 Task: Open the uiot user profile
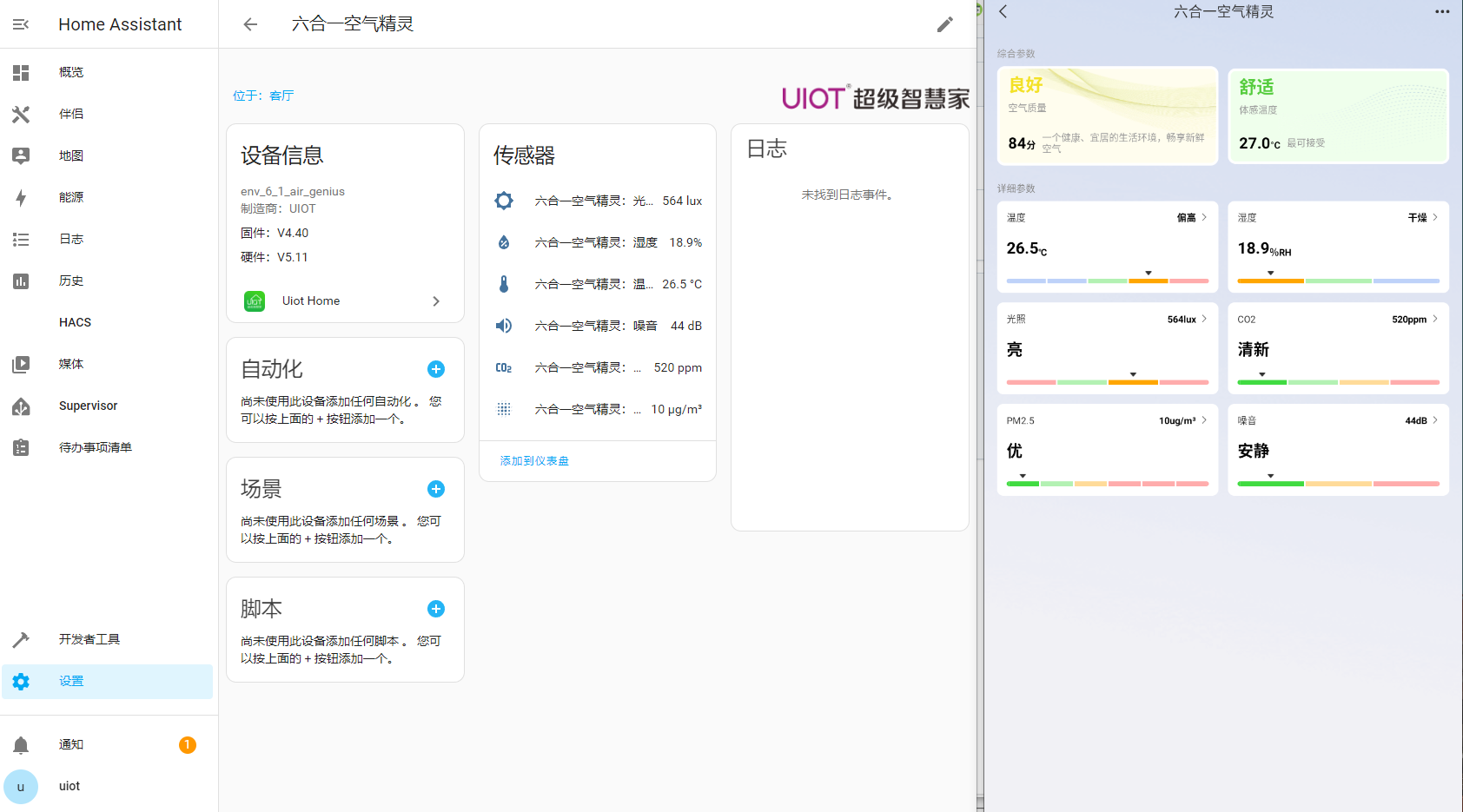(x=69, y=786)
